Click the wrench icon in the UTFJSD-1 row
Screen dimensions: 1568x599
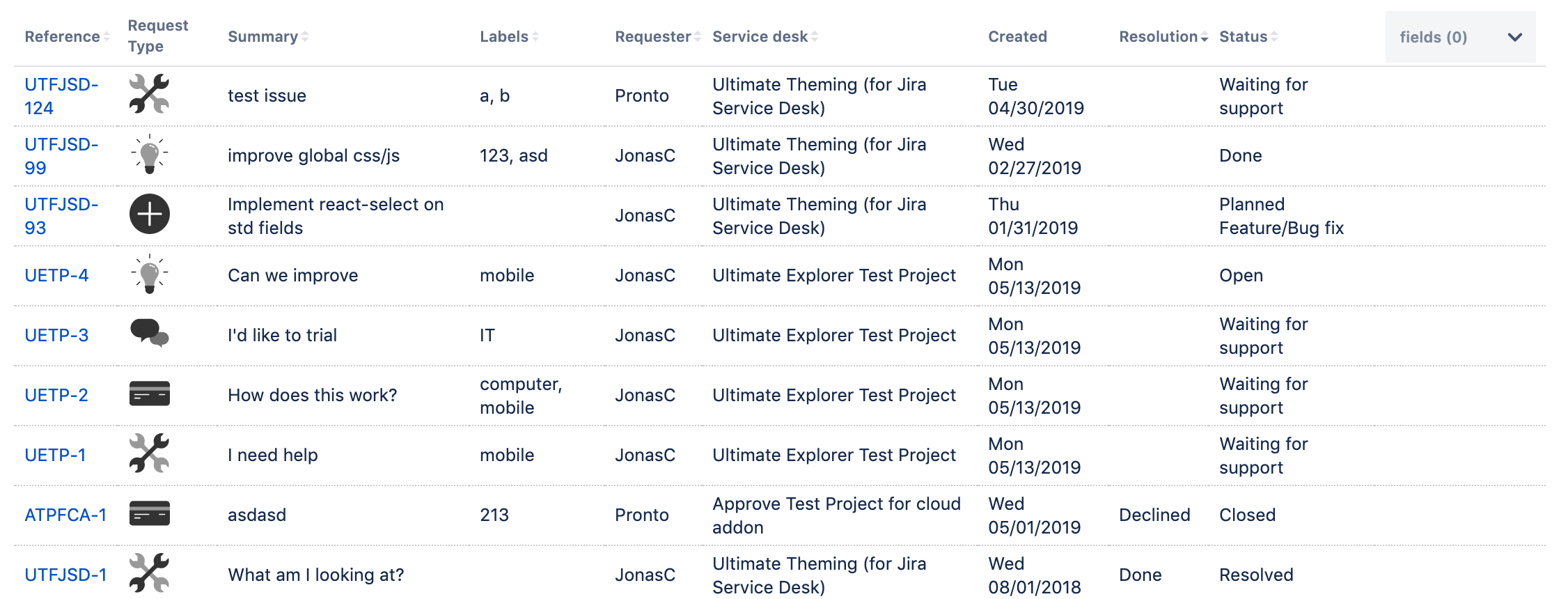point(149,573)
